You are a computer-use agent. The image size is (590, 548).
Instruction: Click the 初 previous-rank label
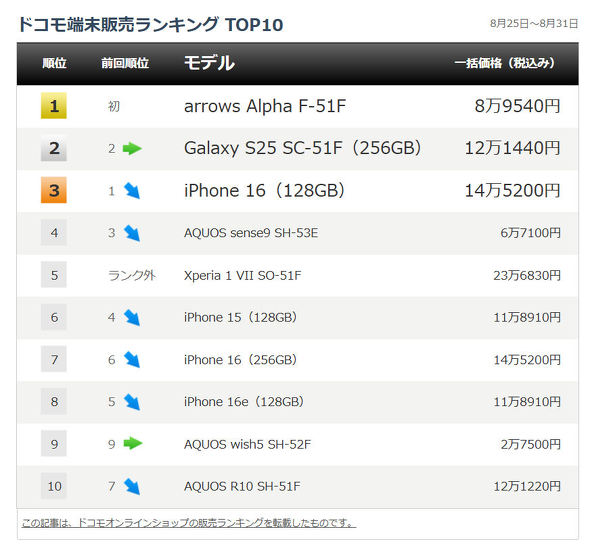click(114, 106)
